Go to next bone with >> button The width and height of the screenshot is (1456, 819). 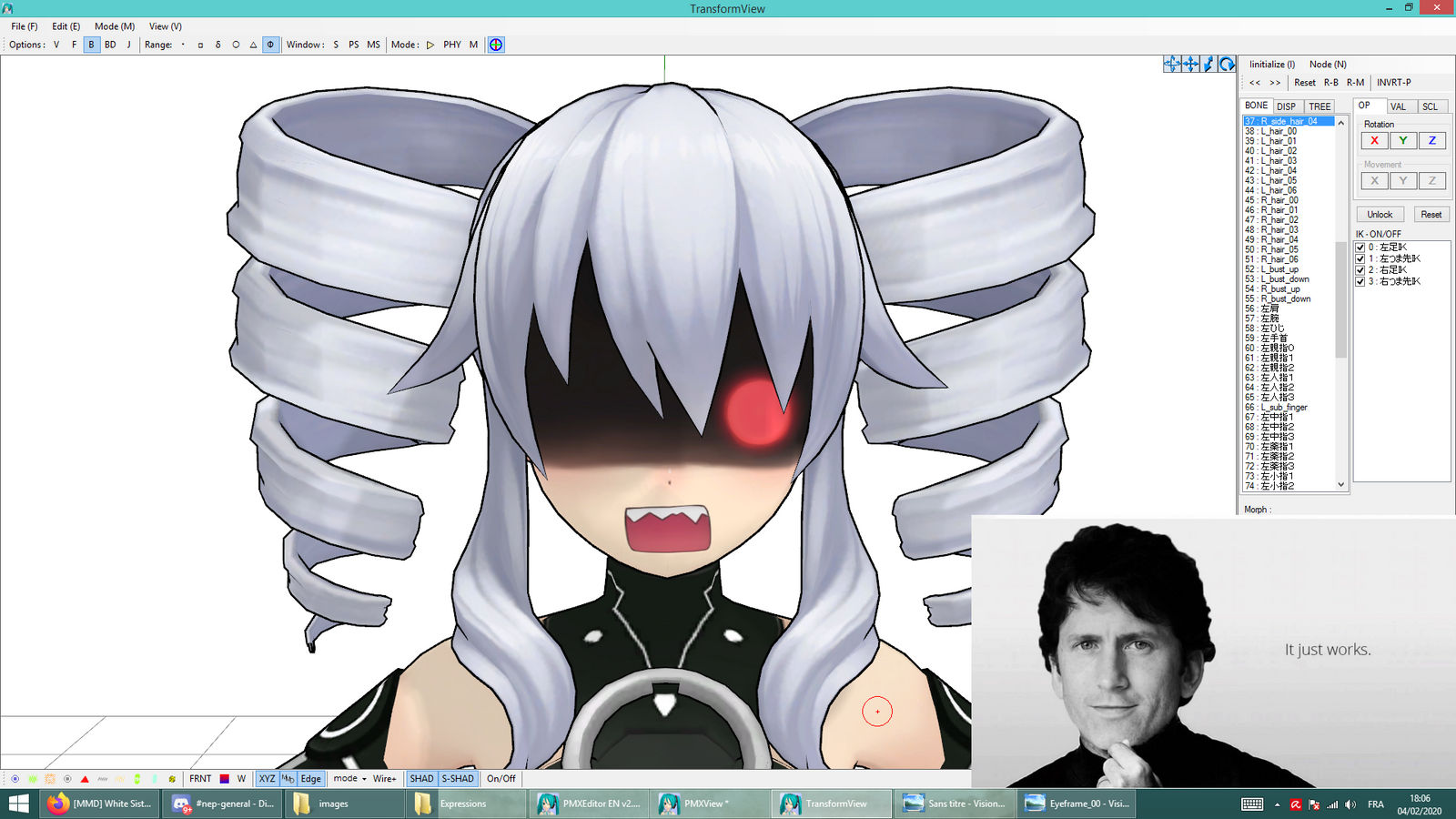(x=1275, y=83)
